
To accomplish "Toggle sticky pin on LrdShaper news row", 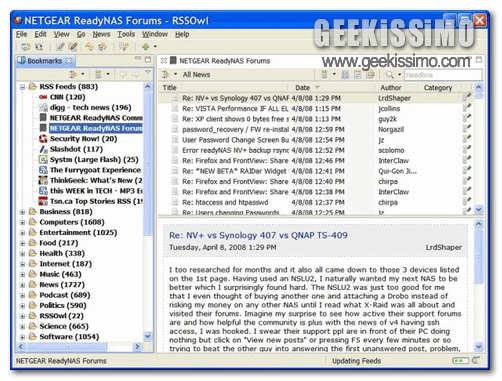I will [x=467, y=98].
